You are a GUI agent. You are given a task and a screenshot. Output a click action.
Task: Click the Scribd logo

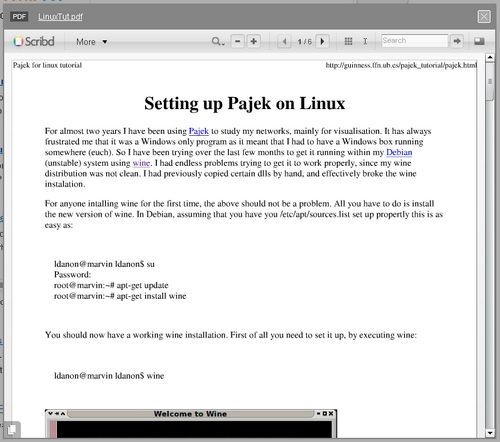point(34,41)
